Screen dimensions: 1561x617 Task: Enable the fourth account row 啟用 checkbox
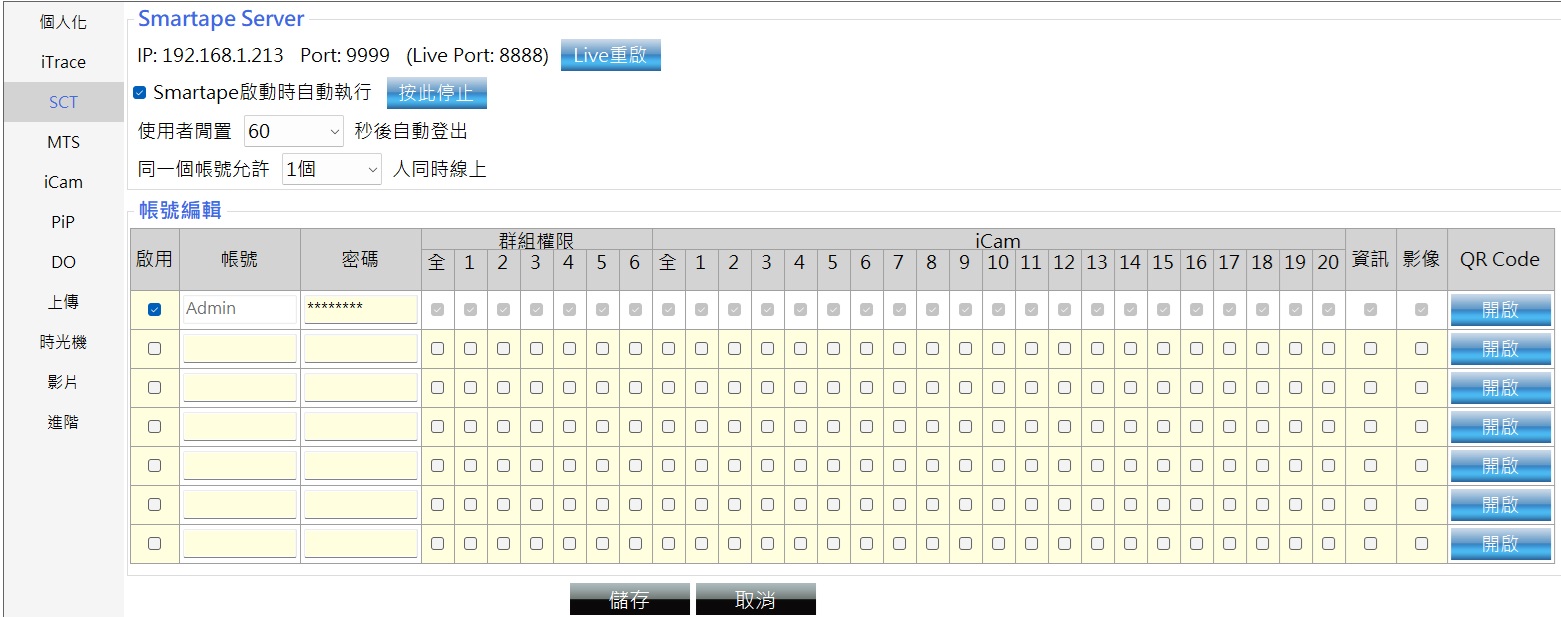click(x=154, y=427)
